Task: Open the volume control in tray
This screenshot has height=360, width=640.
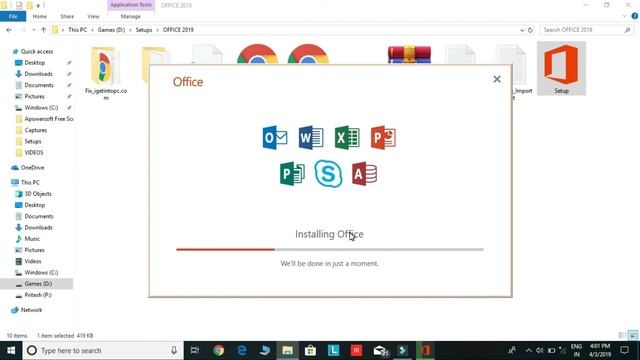Action: (540, 350)
